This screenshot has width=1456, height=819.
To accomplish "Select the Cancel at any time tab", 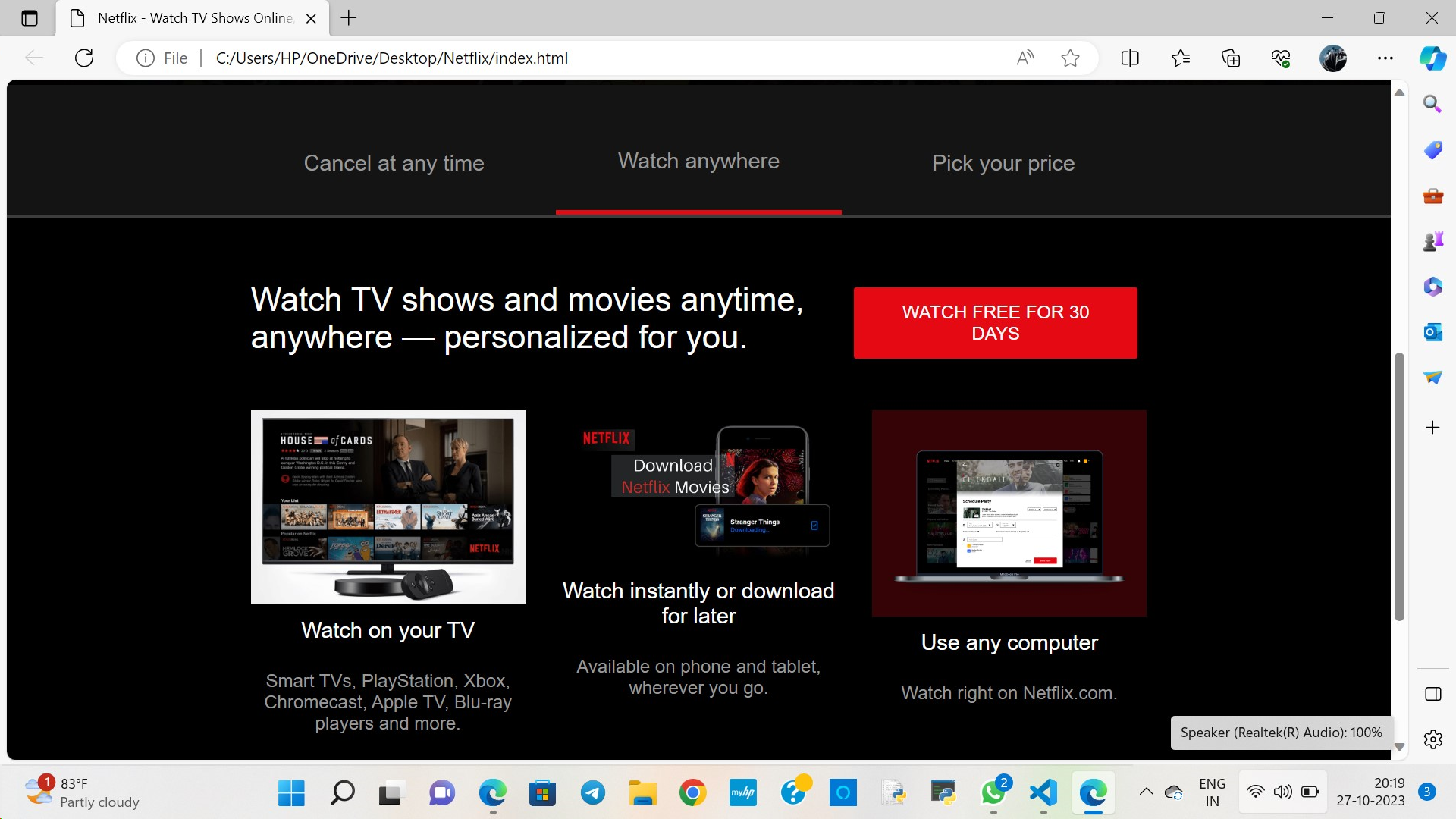I will click(x=394, y=163).
